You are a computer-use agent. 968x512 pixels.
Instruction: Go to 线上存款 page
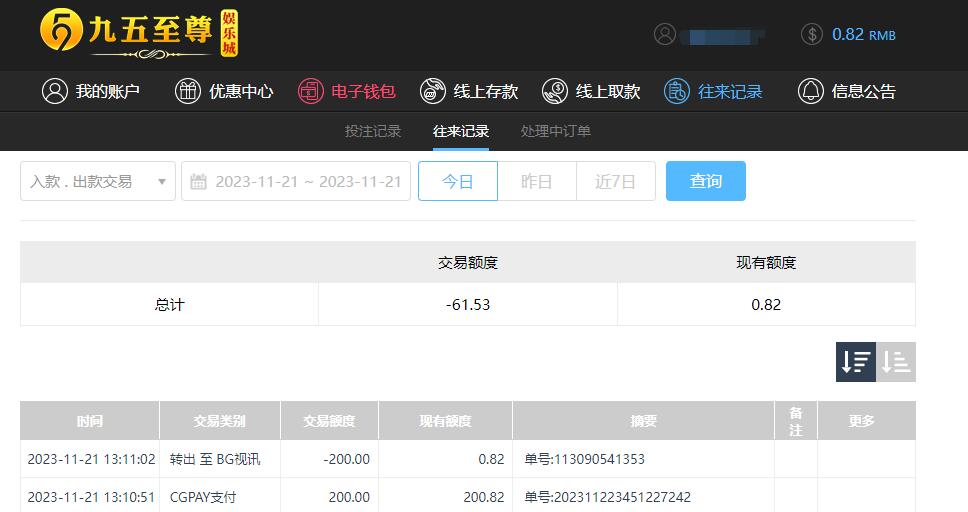(469, 91)
